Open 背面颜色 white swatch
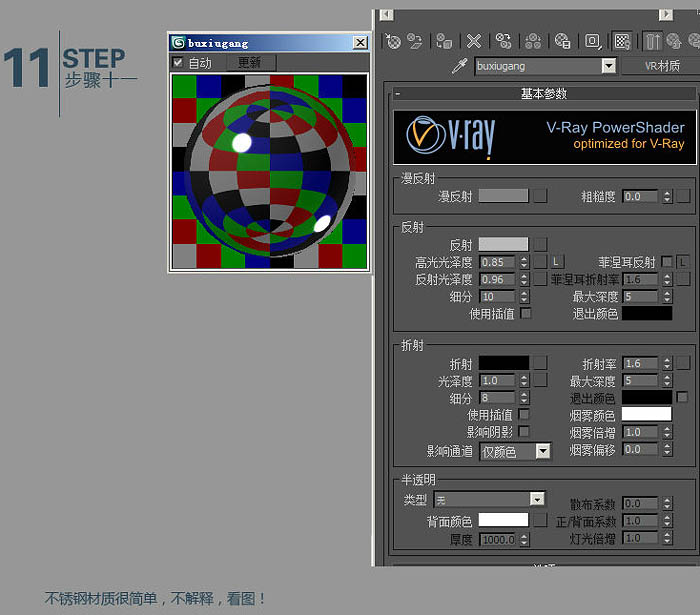The image size is (700, 615). tap(503, 519)
